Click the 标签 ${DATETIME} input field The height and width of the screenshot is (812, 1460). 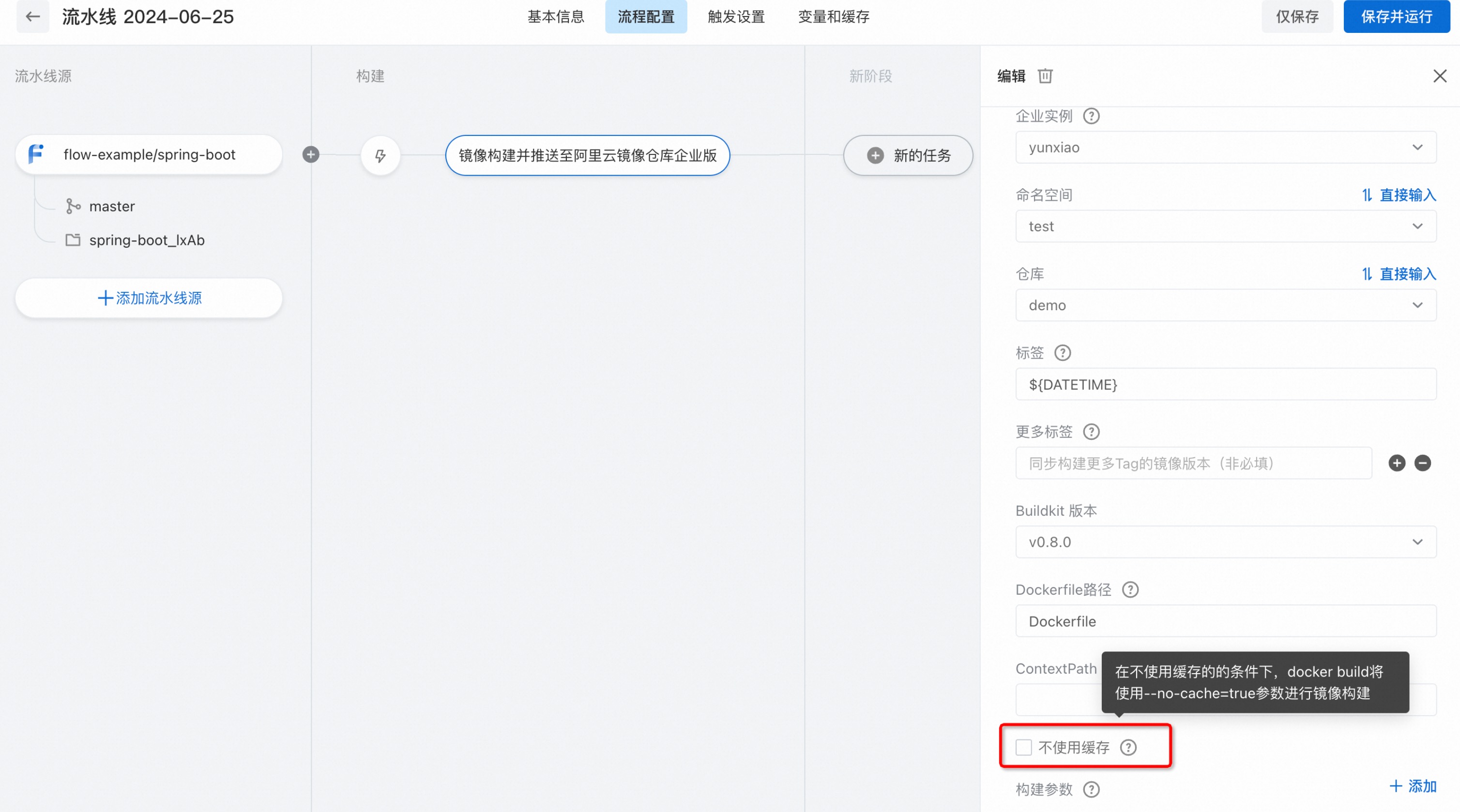[1225, 384]
